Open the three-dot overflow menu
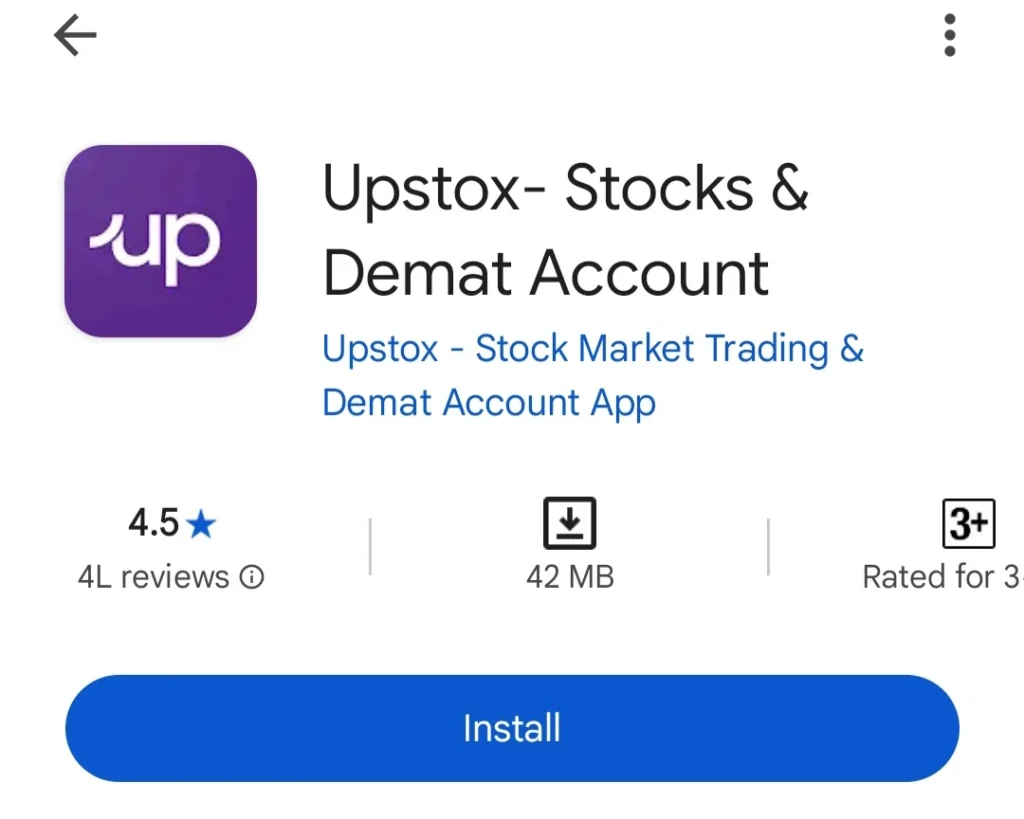This screenshot has height=819, width=1024. point(948,36)
